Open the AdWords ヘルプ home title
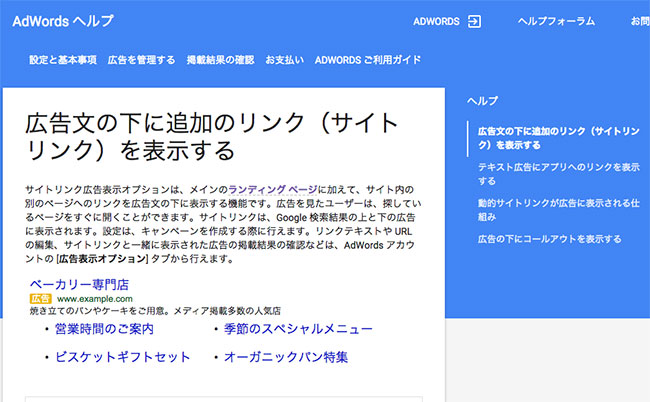650x402 pixels. [x=63, y=21]
